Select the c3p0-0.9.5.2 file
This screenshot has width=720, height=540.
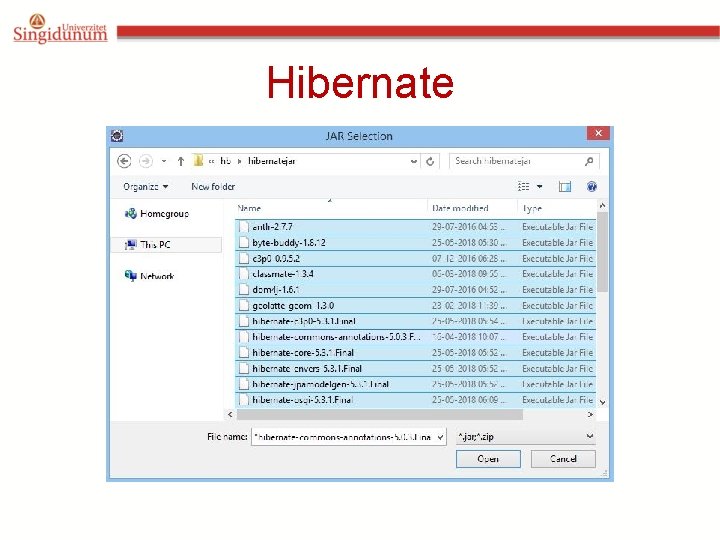pos(416,259)
